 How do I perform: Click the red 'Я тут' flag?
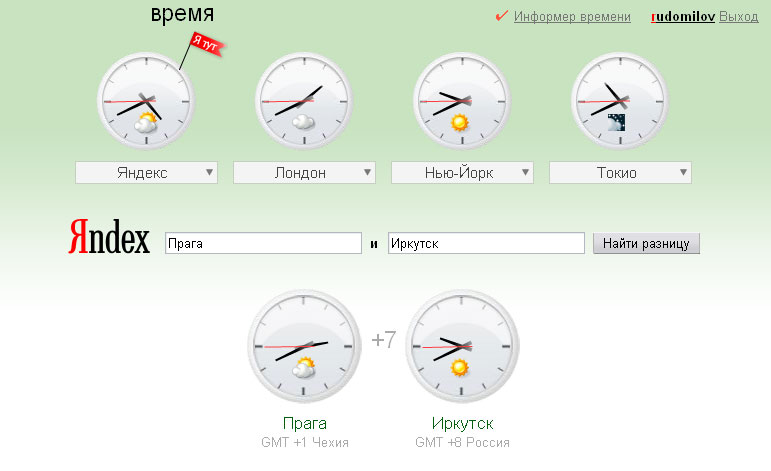[204, 45]
